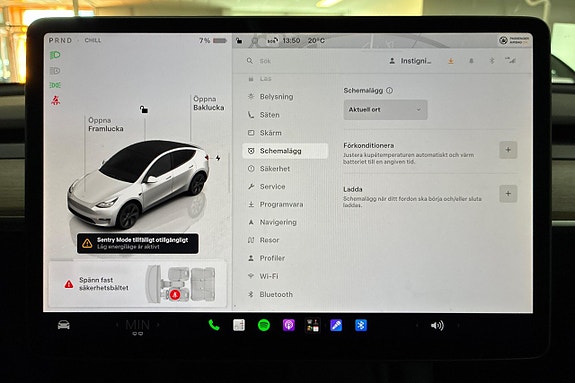Open the Sketchpad pen app icon
Image resolution: width=575 pixels, height=383 pixels.
[x=336, y=325]
